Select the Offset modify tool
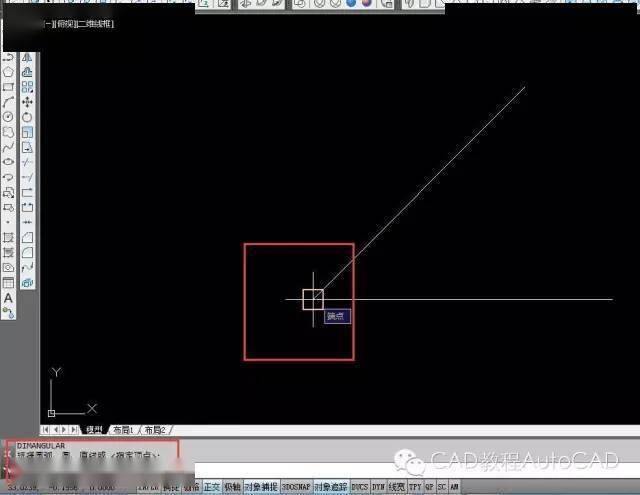 click(27, 72)
